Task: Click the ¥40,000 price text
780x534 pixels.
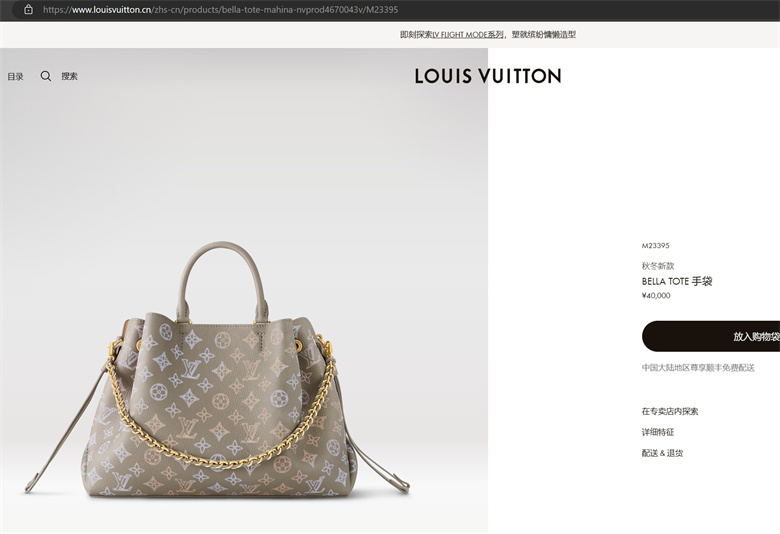Action: point(656,296)
